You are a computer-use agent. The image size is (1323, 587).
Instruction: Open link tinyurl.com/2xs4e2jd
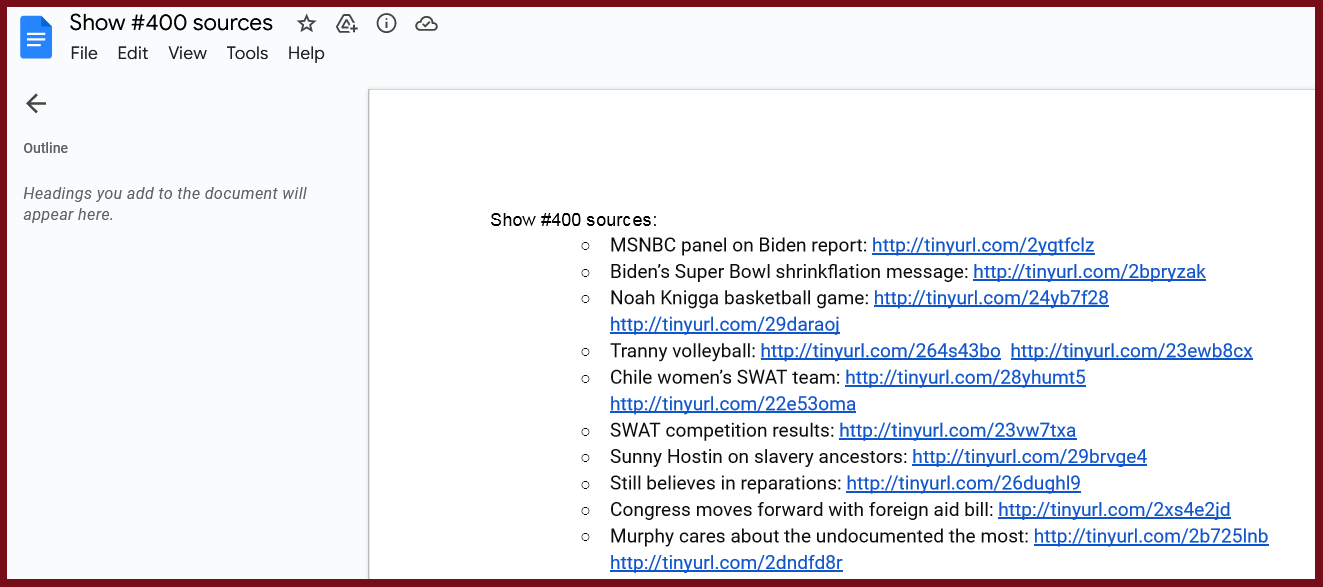(x=1114, y=510)
